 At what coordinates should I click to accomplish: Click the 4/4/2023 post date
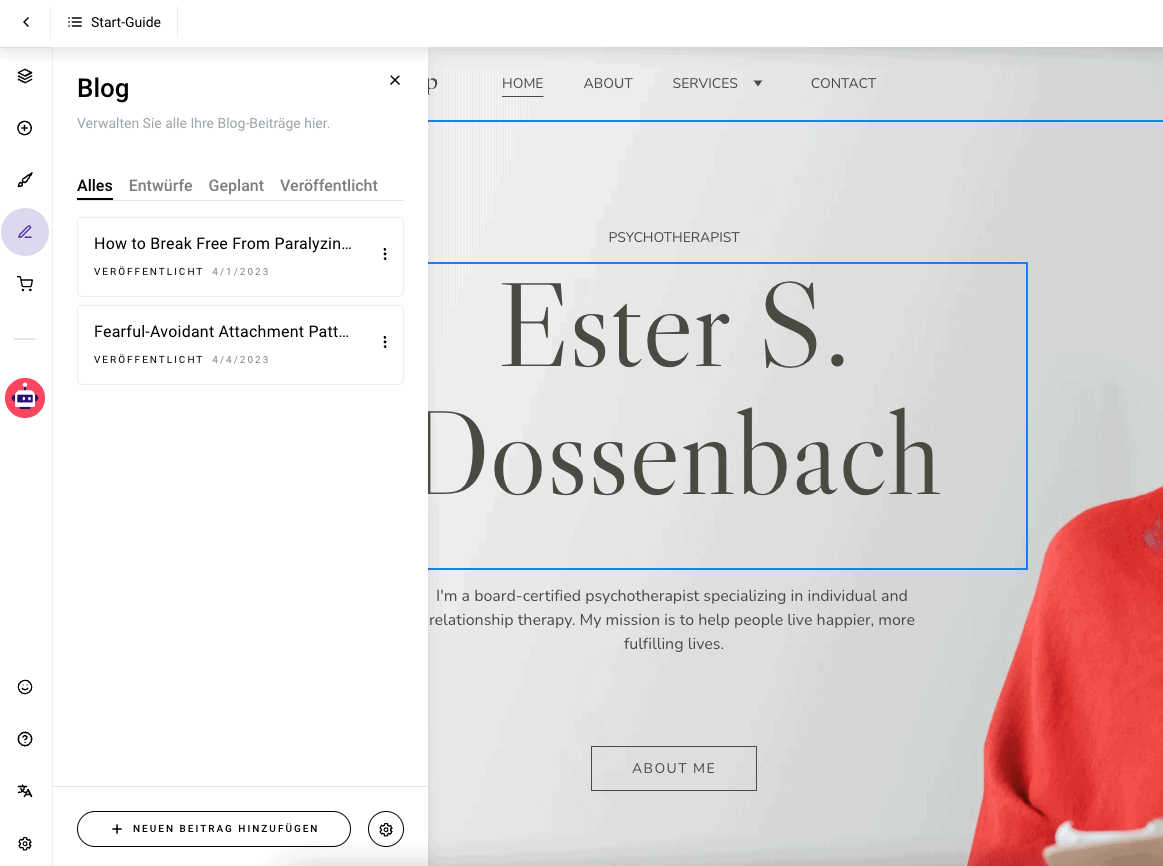point(240,360)
